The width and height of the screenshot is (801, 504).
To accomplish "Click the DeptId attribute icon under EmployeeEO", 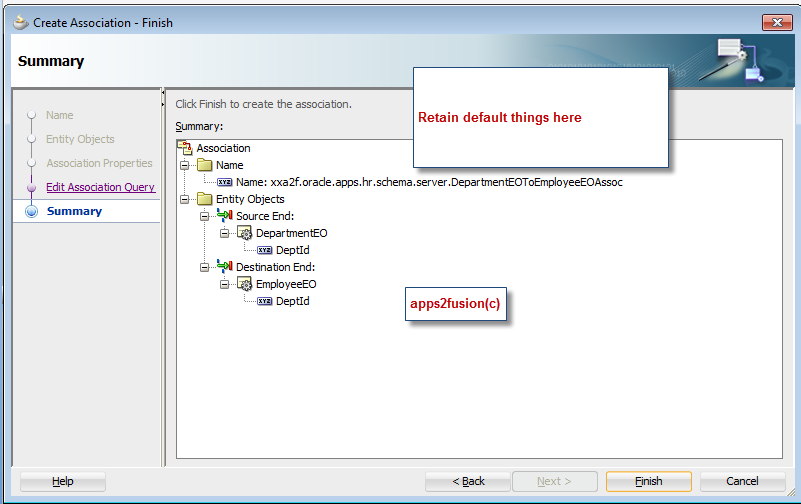I will [265, 301].
